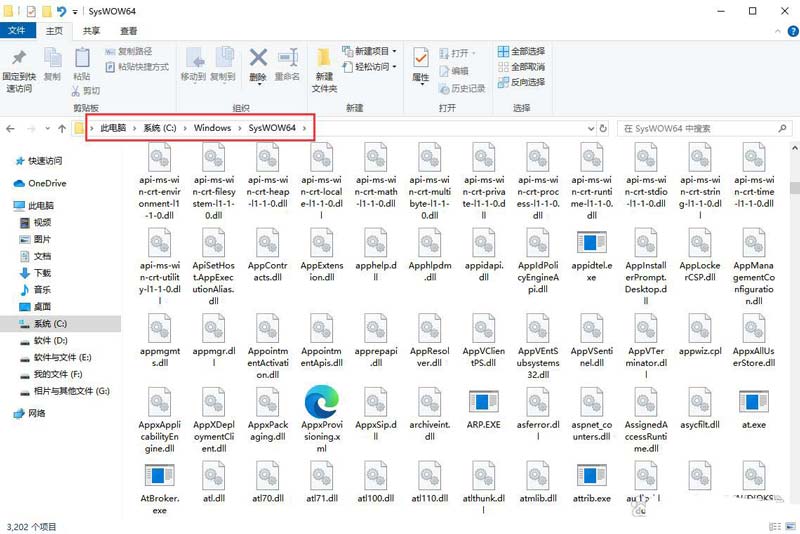Click the Open button in ribbon
The image size is (800, 534).
point(457,53)
